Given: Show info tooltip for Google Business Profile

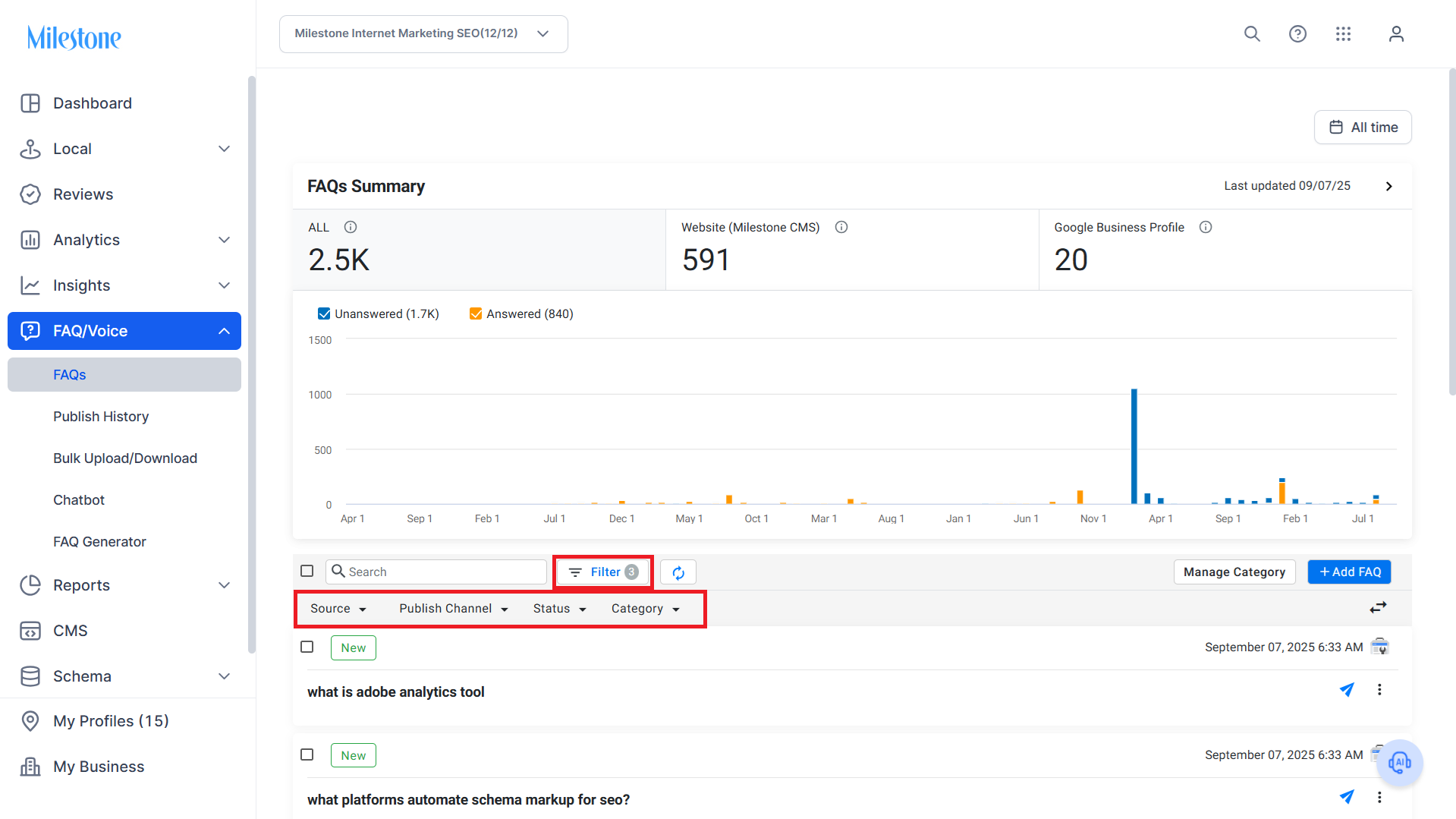Looking at the screenshot, I should point(1206,227).
